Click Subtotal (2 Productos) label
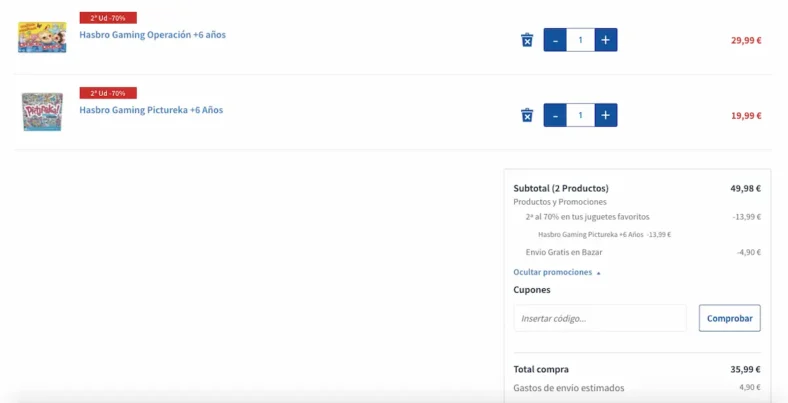The height and width of the screenshot is (403, 788). pyautogui.click(x=561, y=188)
